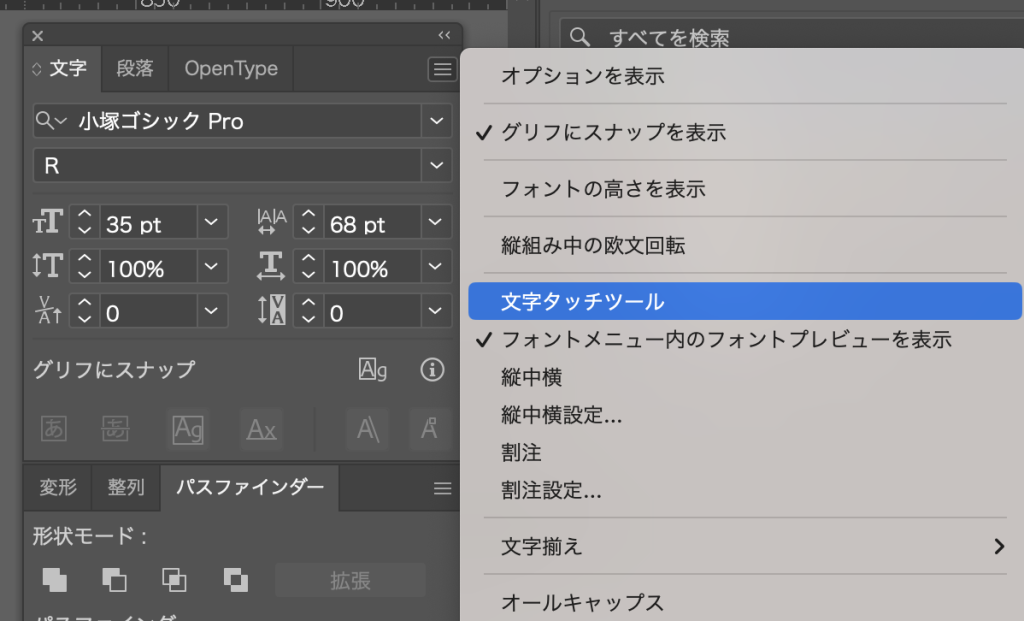Toggle グリフにスナップを表示 checked menu item
Image resolution: width=1024 pixels, height=621 pixels.
(x=613, y=132)
